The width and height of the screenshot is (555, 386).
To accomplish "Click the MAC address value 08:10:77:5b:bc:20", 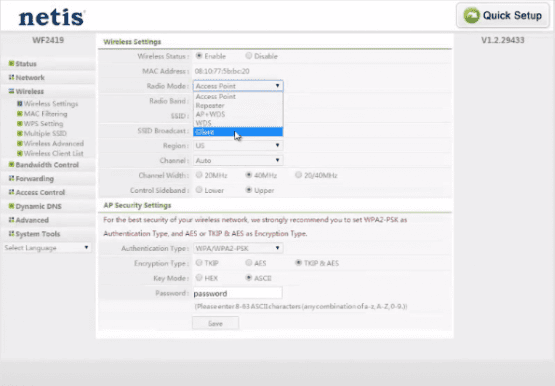I will point(222,71).
